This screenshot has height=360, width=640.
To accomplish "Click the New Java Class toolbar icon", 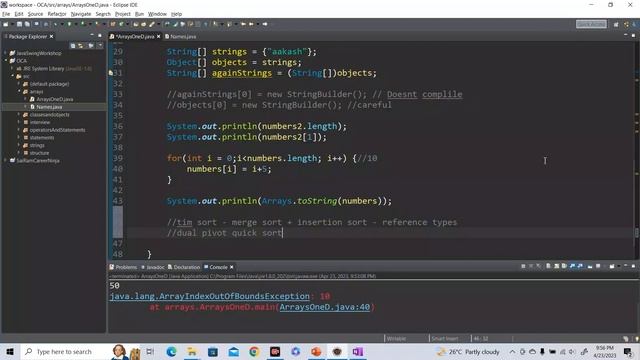I will tap(121, 24).
